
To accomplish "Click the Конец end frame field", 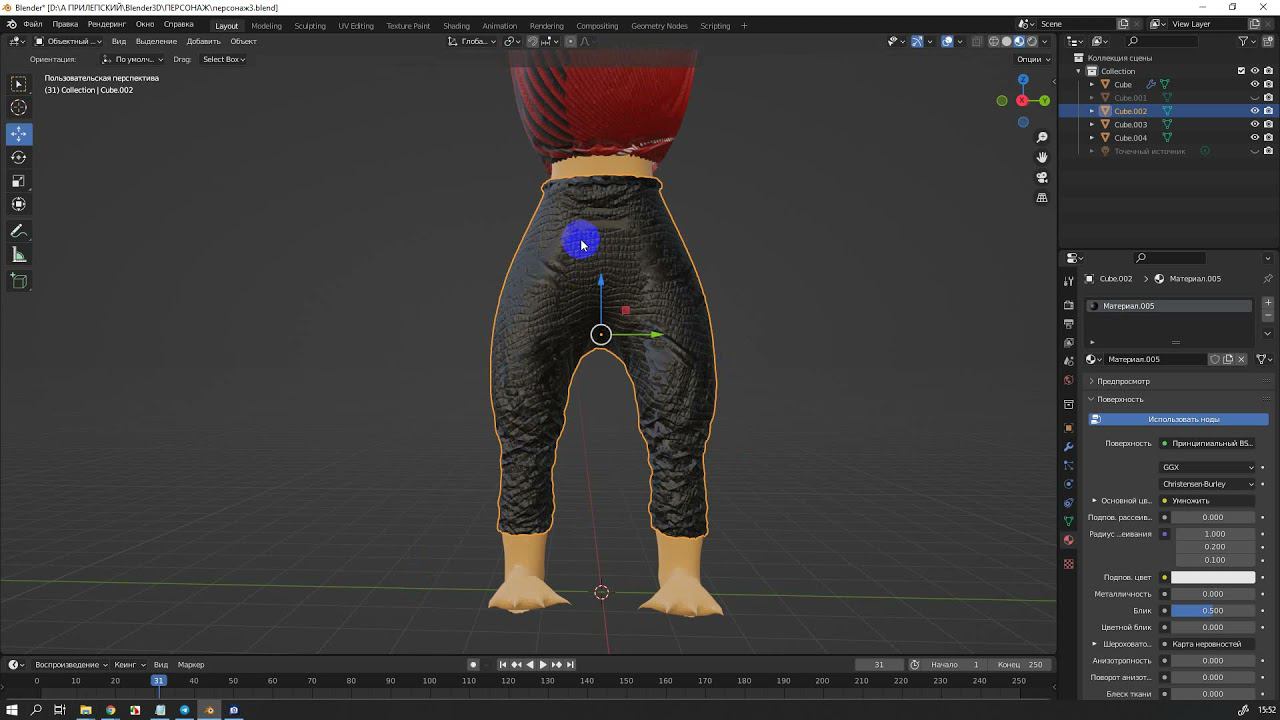I will [1022, 664].
